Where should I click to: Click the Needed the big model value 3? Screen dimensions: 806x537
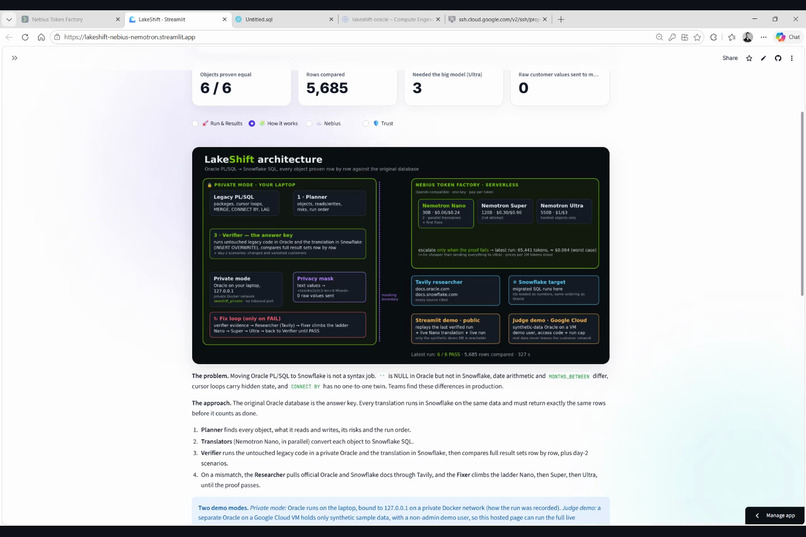tap(417, 88)
